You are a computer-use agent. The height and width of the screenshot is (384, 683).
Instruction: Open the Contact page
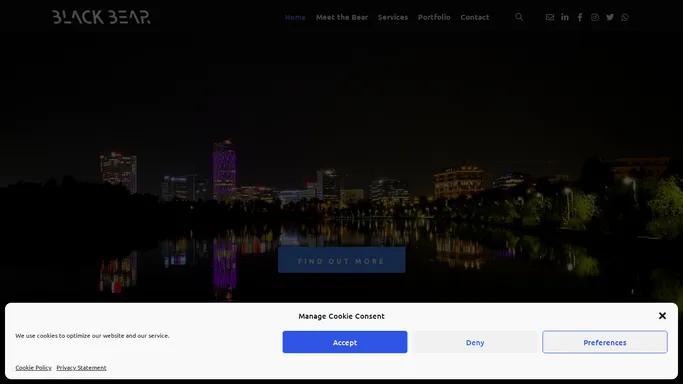[x=475, y=17]
